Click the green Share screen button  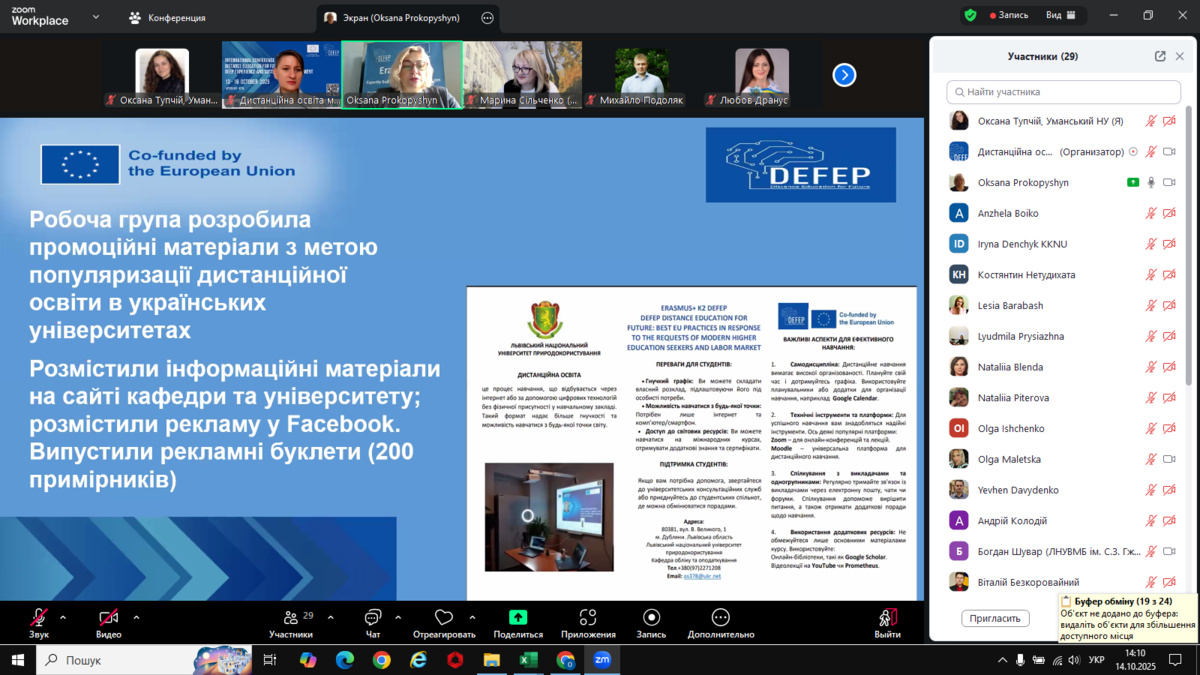pyautogui.click(x=518, y=618)
